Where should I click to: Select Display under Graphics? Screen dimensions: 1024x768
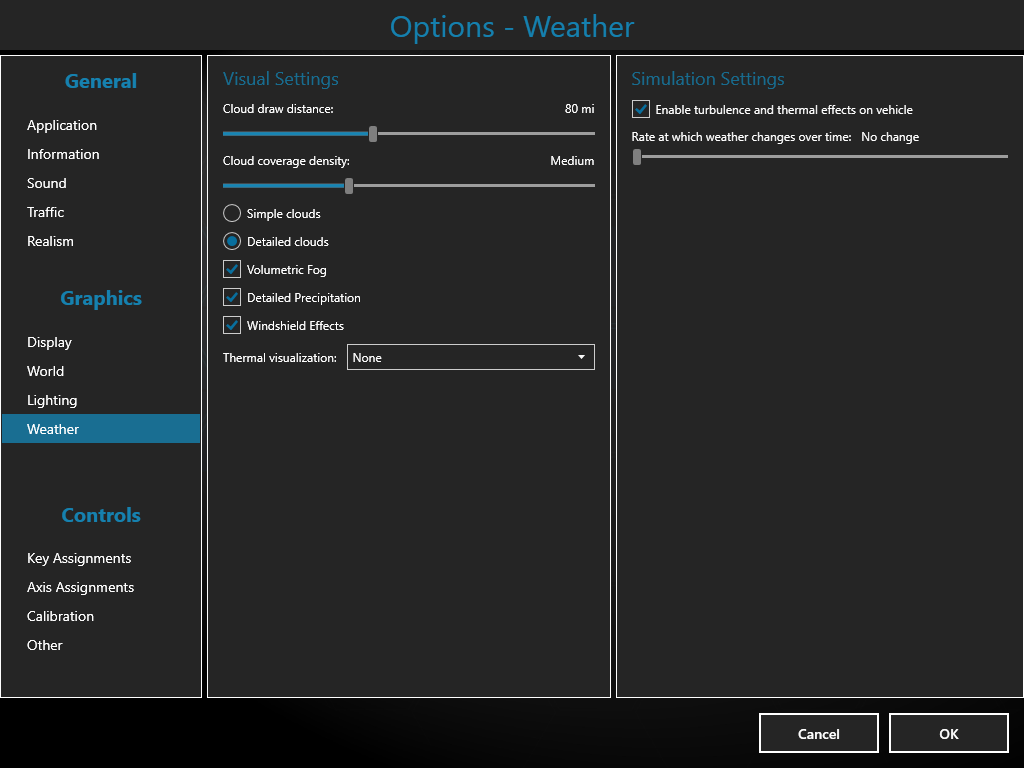[x=49, y=342]
